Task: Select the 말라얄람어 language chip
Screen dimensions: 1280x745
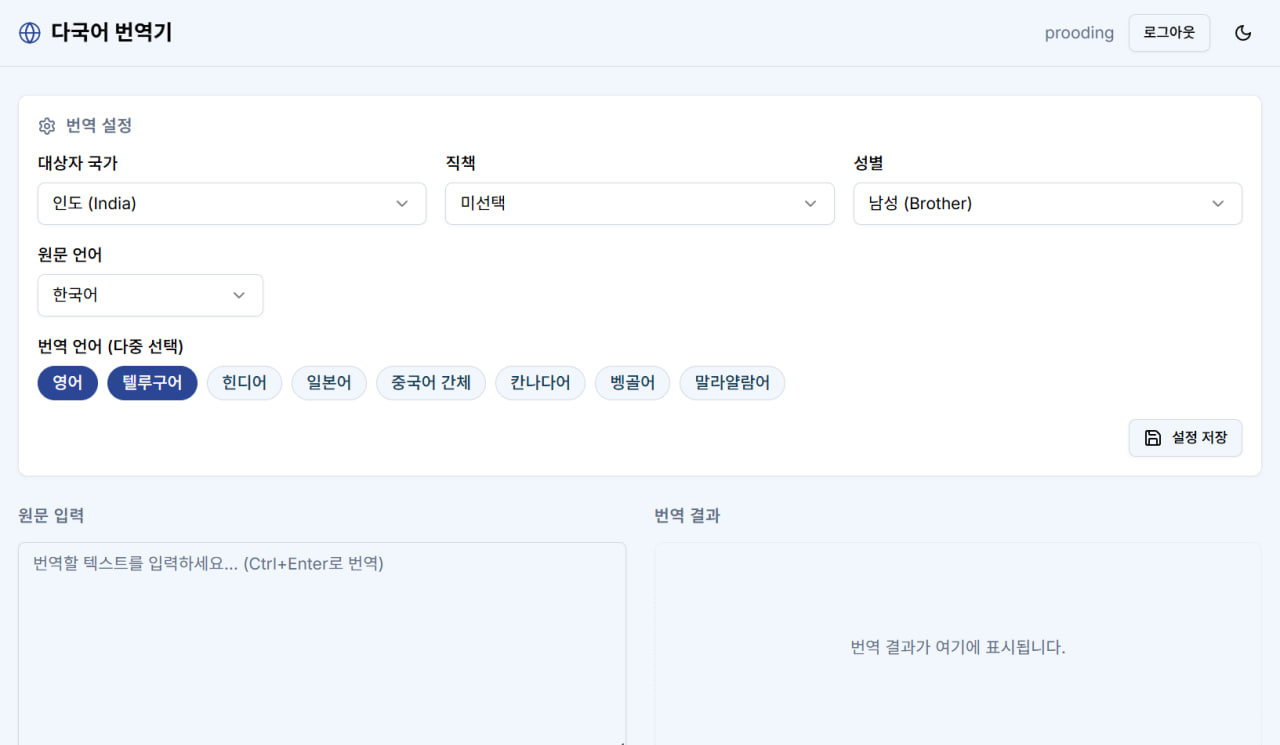Action: tap(732, 383)
